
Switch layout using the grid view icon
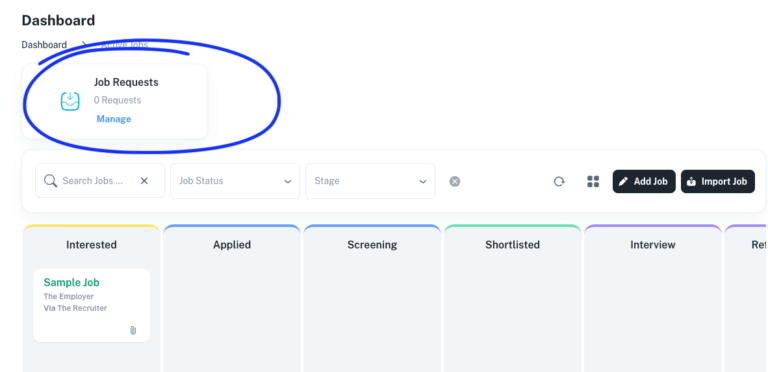(x=593, y=182)
